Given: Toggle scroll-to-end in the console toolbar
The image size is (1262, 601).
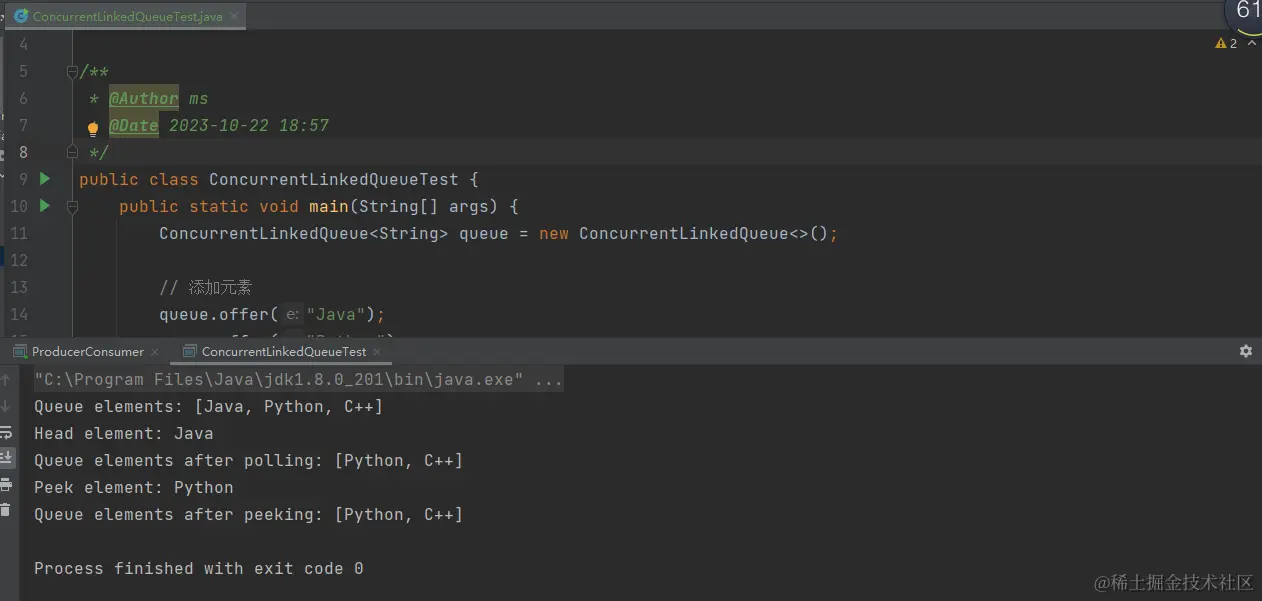Looking at the screenshot, I should click(x=6, y=458).
